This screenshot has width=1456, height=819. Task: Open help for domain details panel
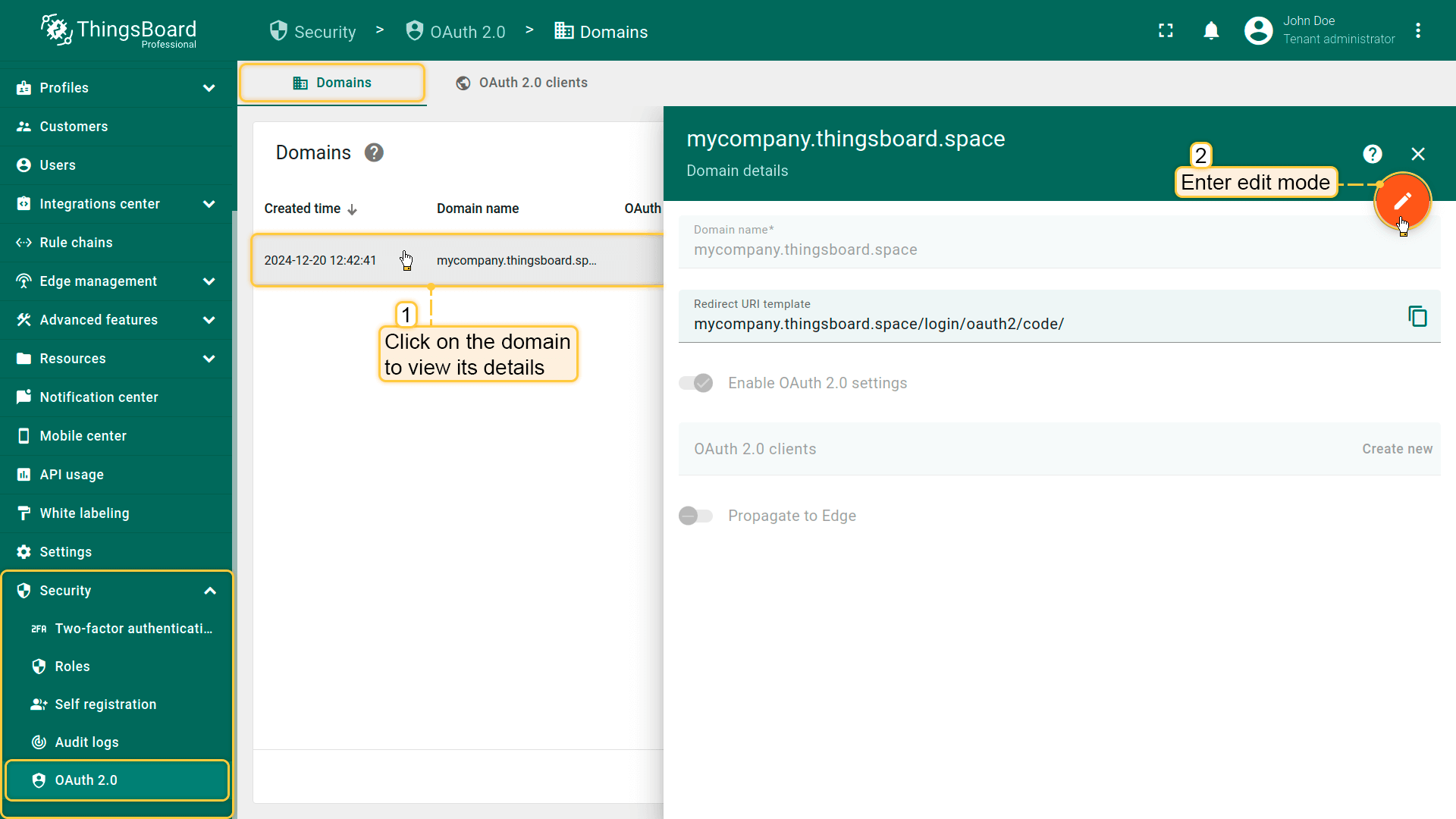click(x=1372, y=154)
